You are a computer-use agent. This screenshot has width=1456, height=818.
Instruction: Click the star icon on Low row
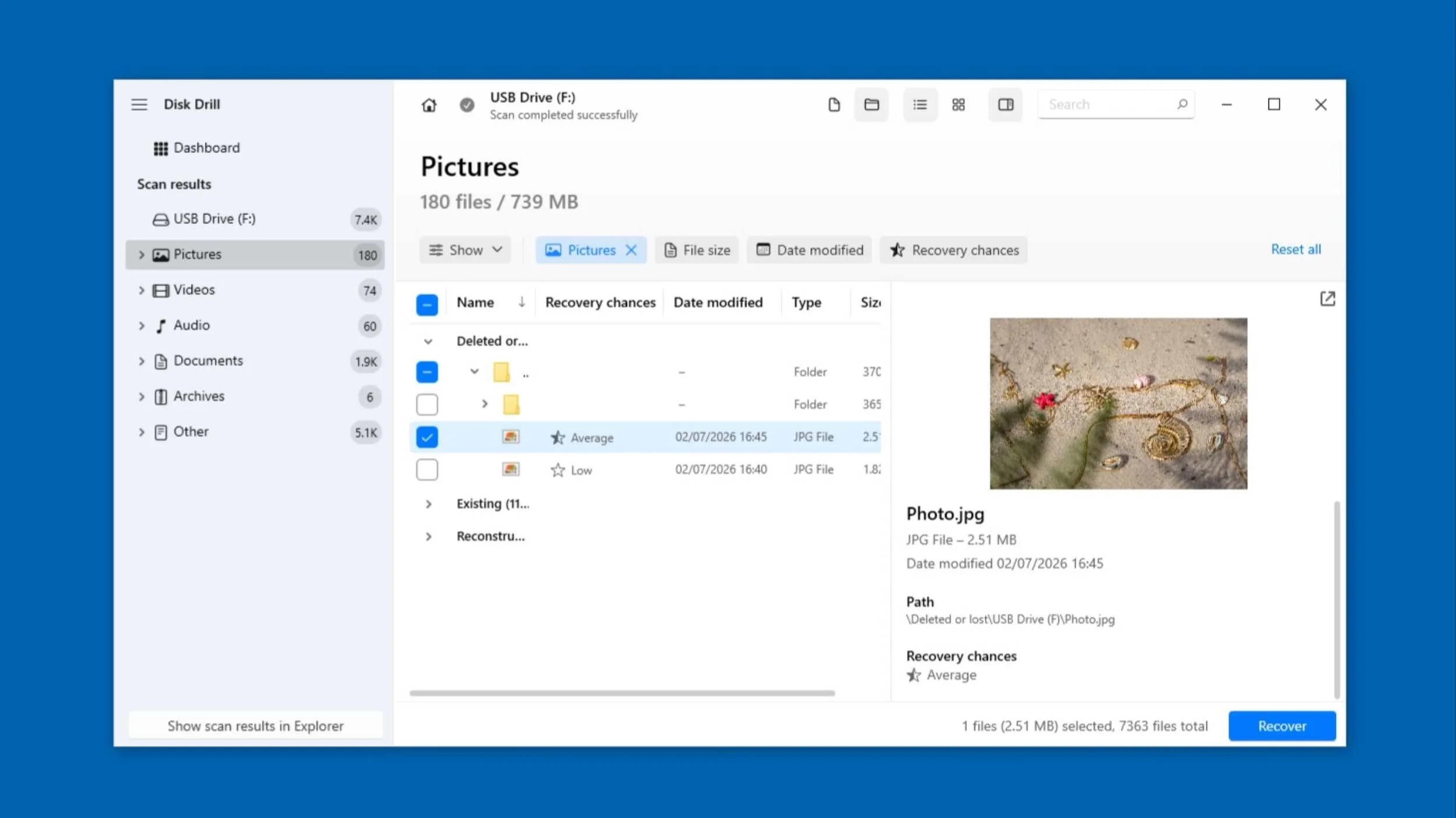tap(557, 470)
